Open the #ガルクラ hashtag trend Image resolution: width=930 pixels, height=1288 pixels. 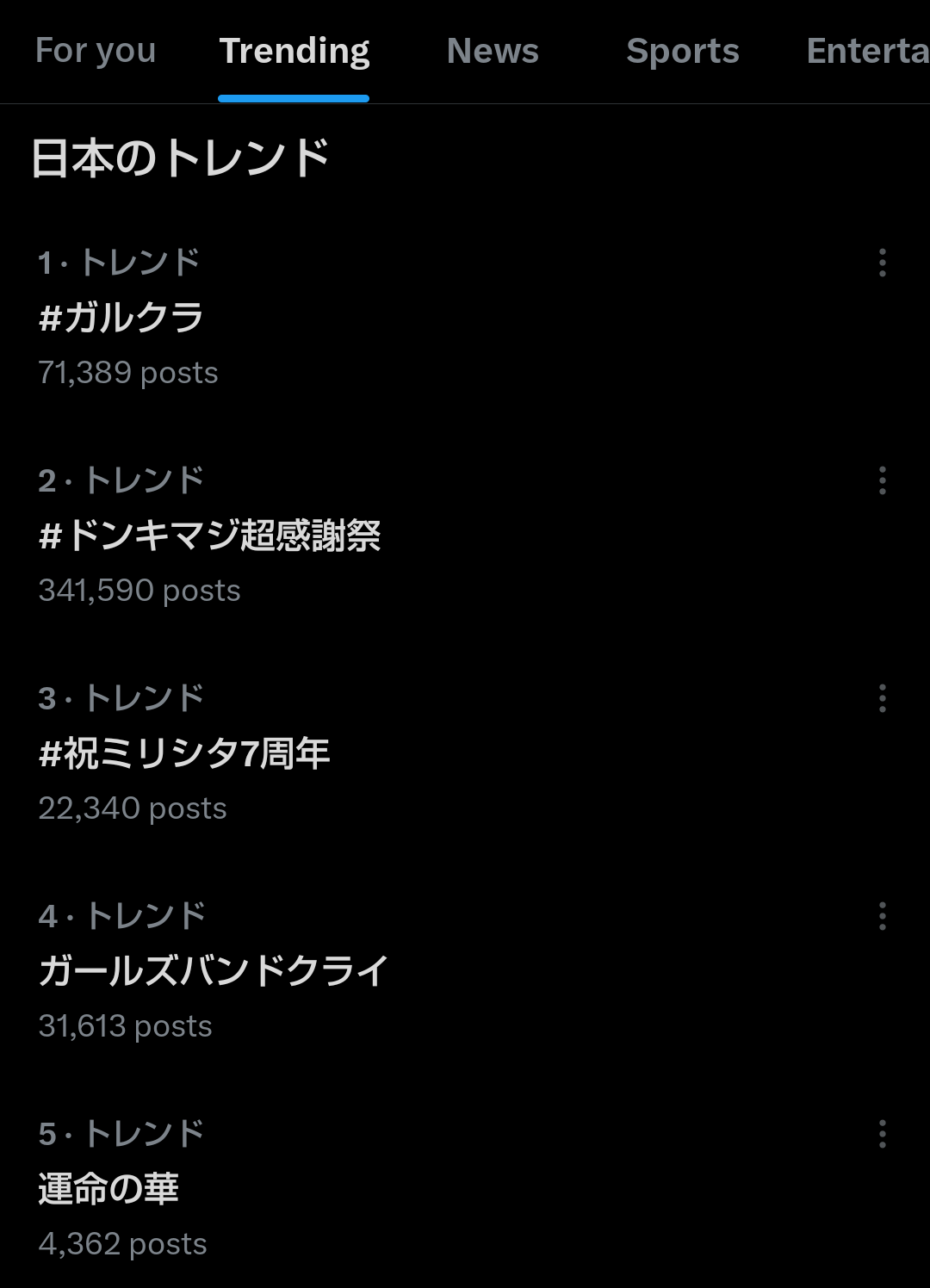pyautogui.click(x=121, y=318)
